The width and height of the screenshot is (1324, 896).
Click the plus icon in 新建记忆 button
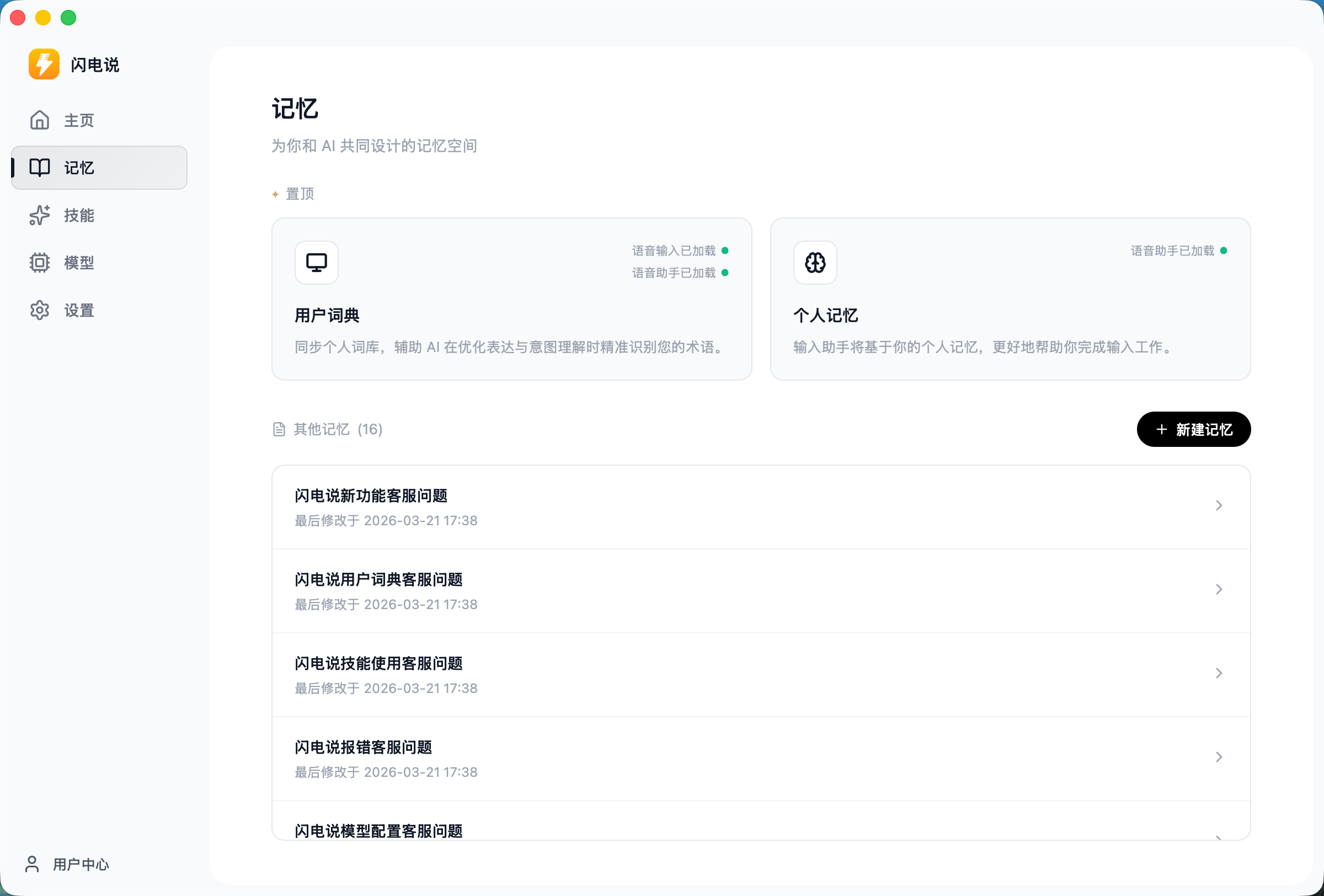coord(1162,429)
